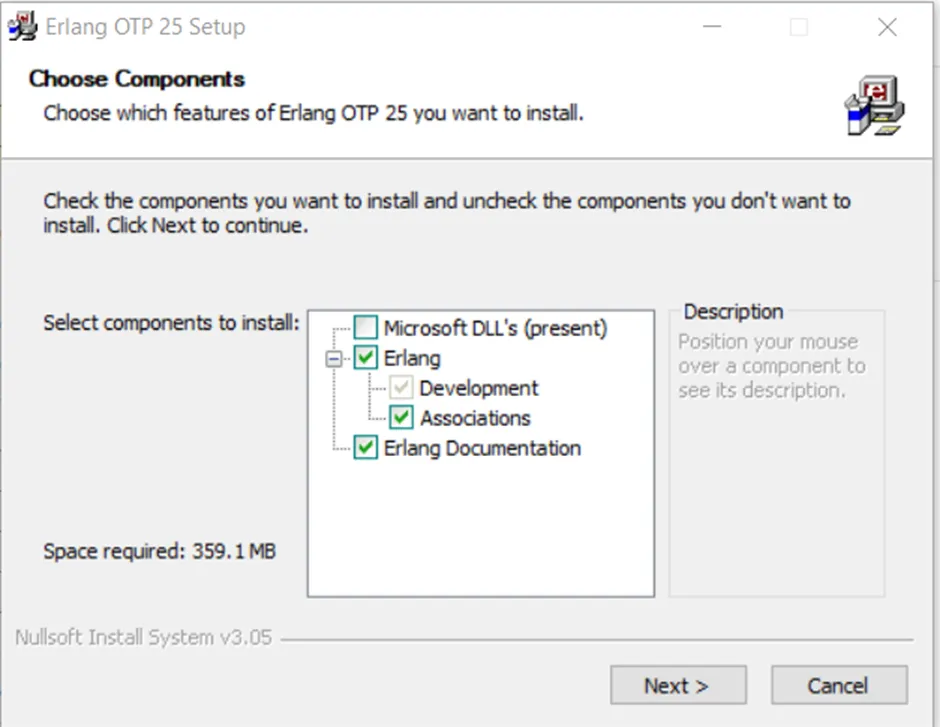Select the Erlang Documentation item label
This screenshot has height=727, width=940.
click(x=482, y=448)
